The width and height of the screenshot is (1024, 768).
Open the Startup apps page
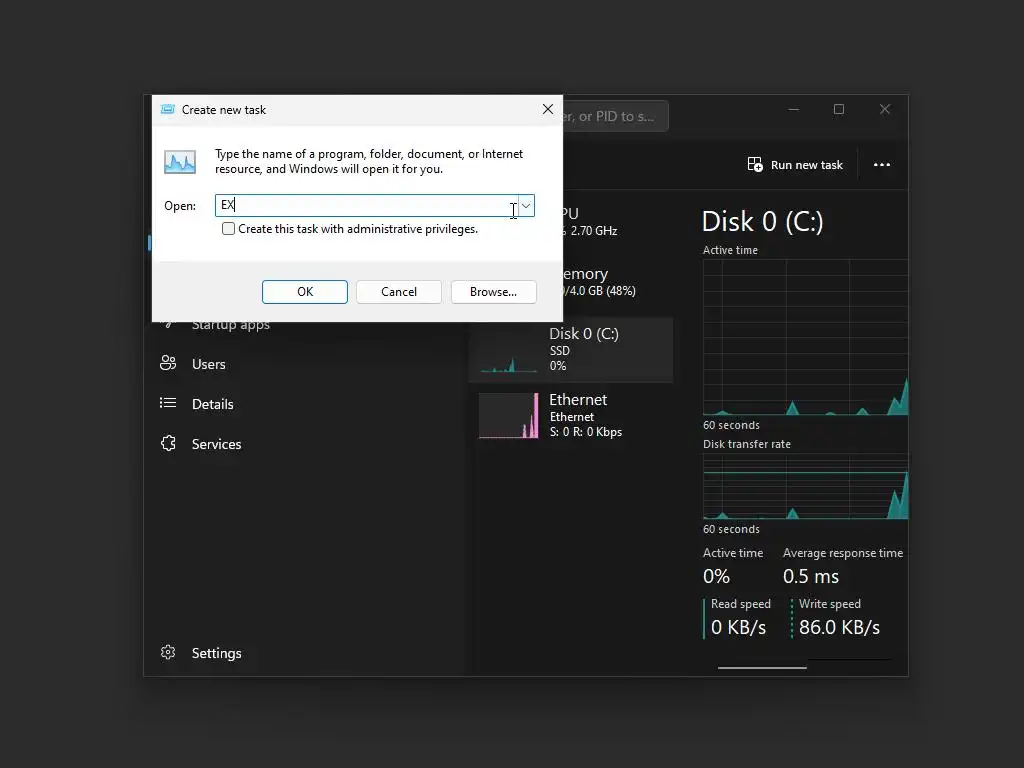[x=231, y=325]
